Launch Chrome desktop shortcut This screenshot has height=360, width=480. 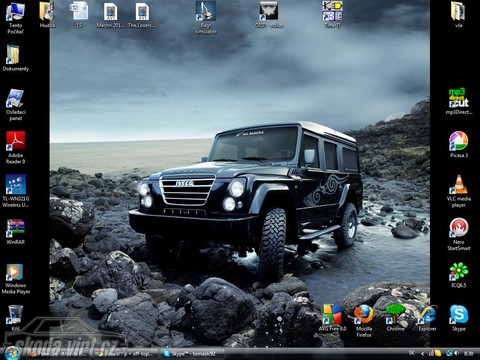coord(395,318)
